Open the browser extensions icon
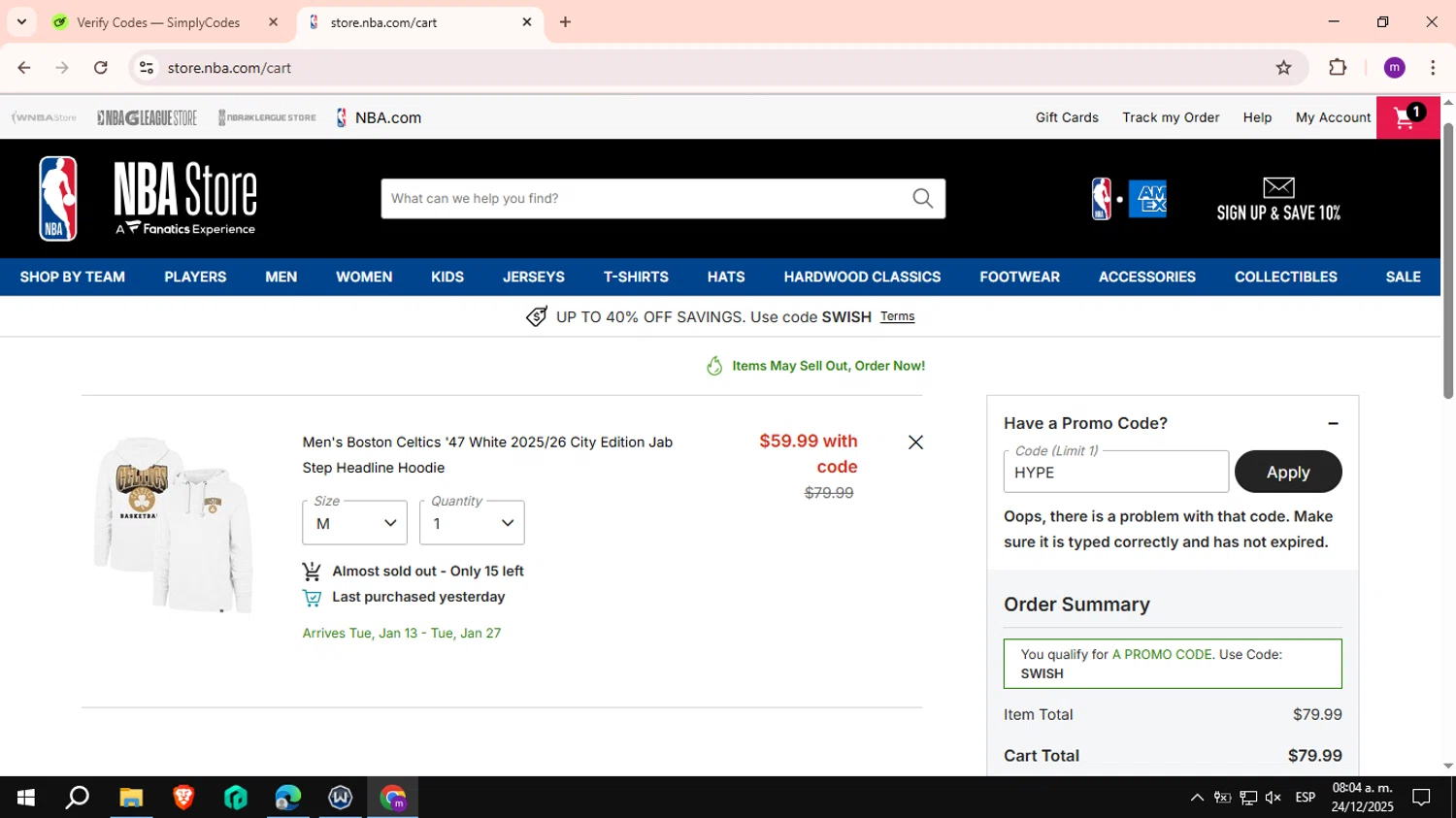 click(x=1338, y=68)
